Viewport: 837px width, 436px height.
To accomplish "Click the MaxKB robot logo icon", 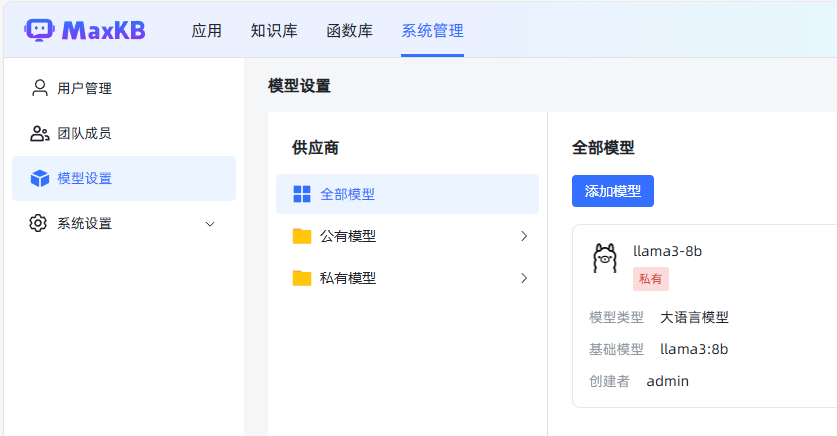I will point(39,30).
